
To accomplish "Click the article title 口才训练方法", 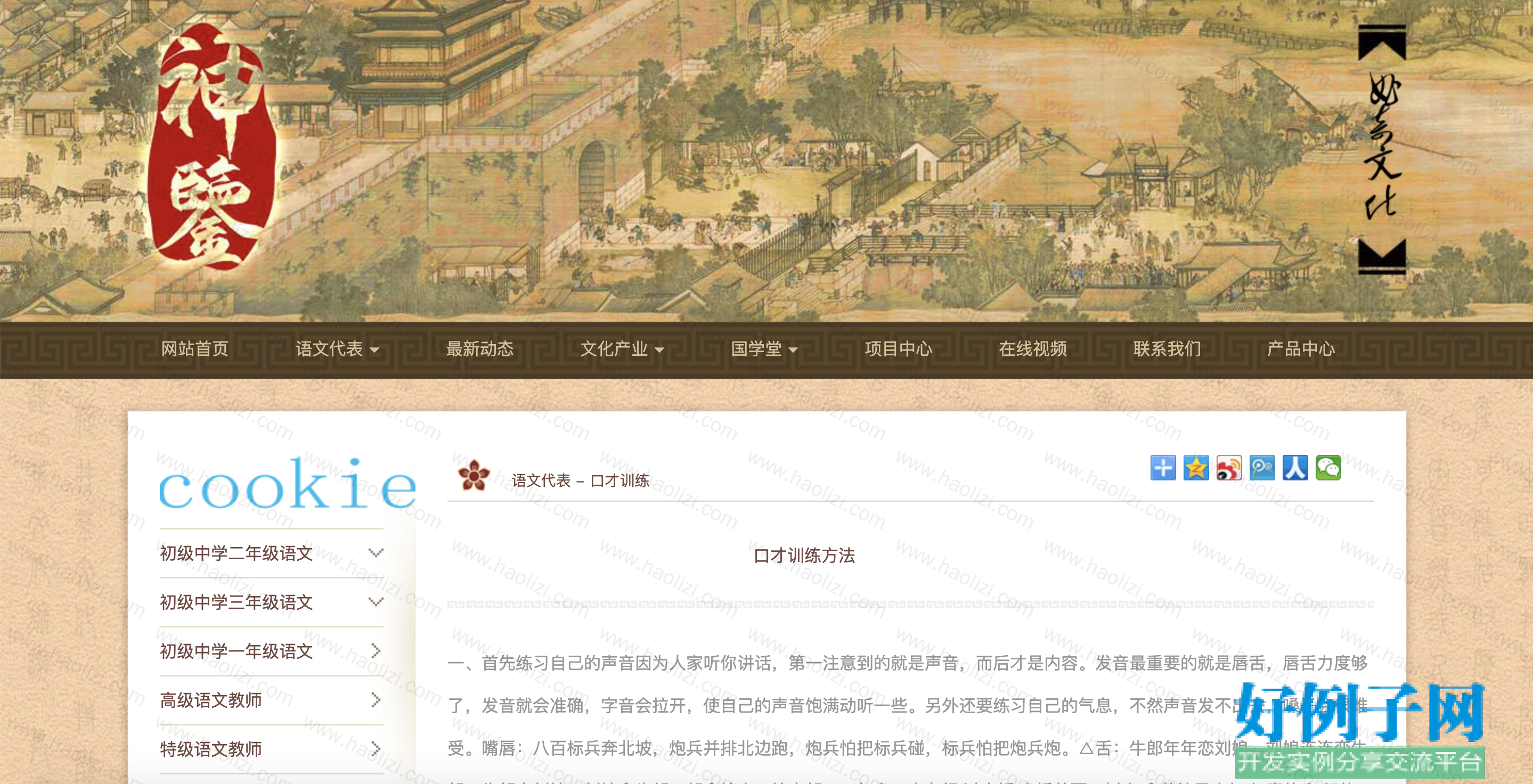I will [804, 556].
